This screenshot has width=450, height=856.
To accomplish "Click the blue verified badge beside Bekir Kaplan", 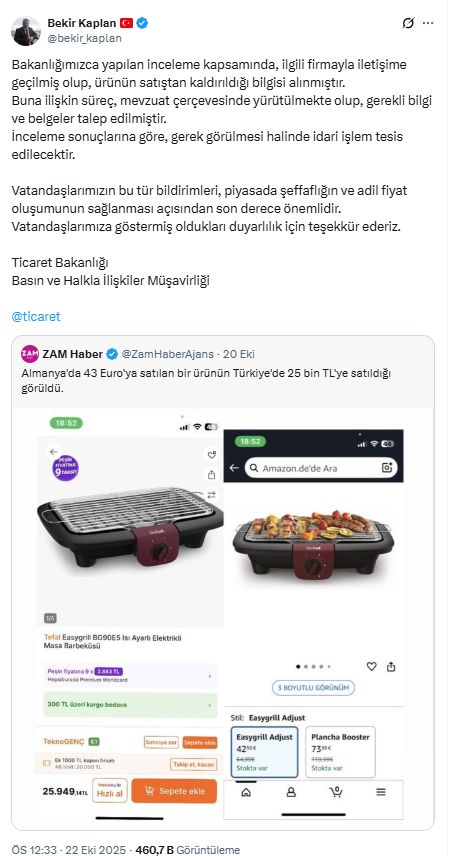I will click(x=143, y=23).
